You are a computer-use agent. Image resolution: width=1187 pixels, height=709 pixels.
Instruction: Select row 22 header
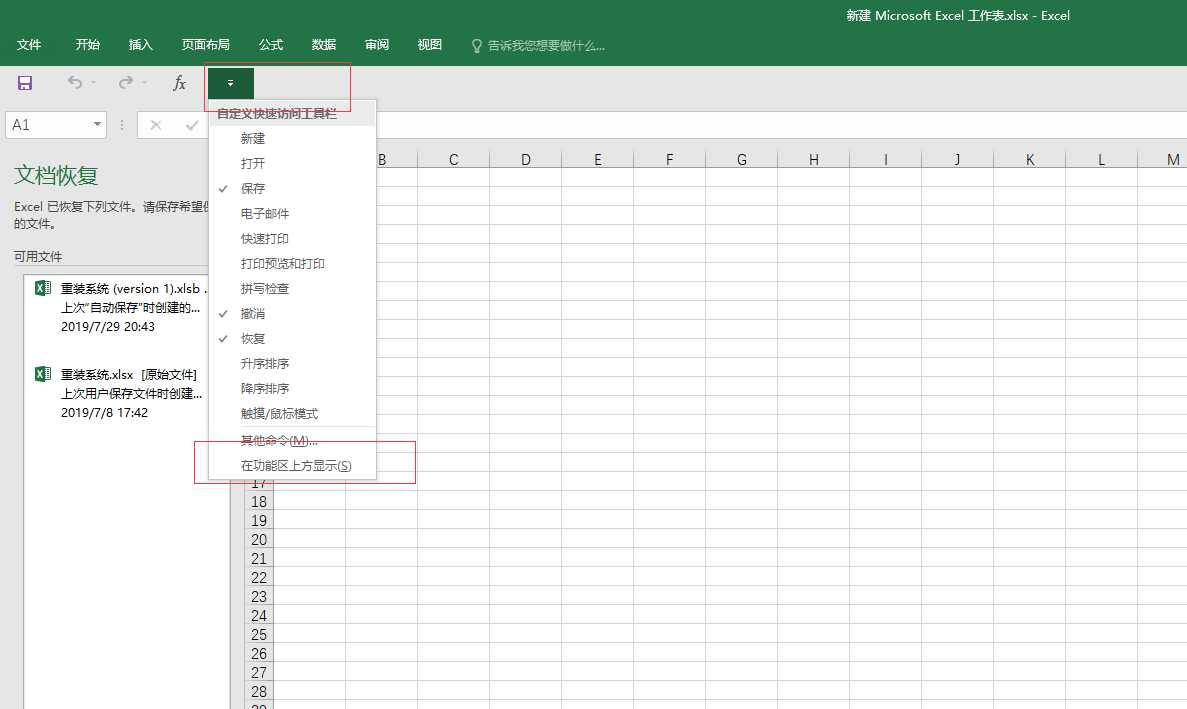click(259, 577)
